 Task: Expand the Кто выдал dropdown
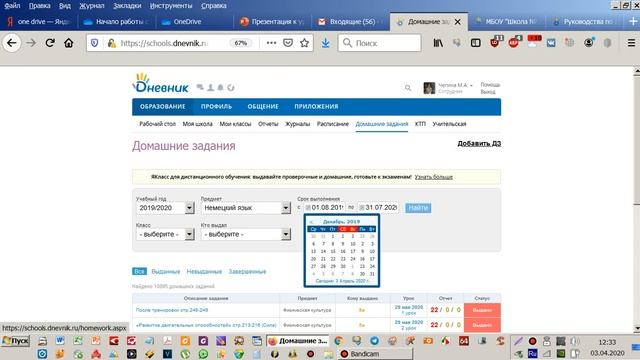point(286,234)
